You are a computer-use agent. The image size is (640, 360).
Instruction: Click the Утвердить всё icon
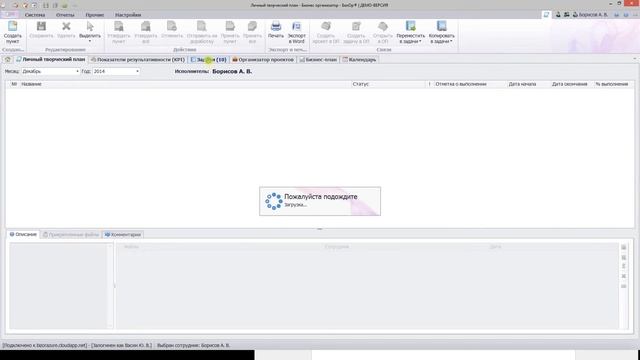pos(146,27)
